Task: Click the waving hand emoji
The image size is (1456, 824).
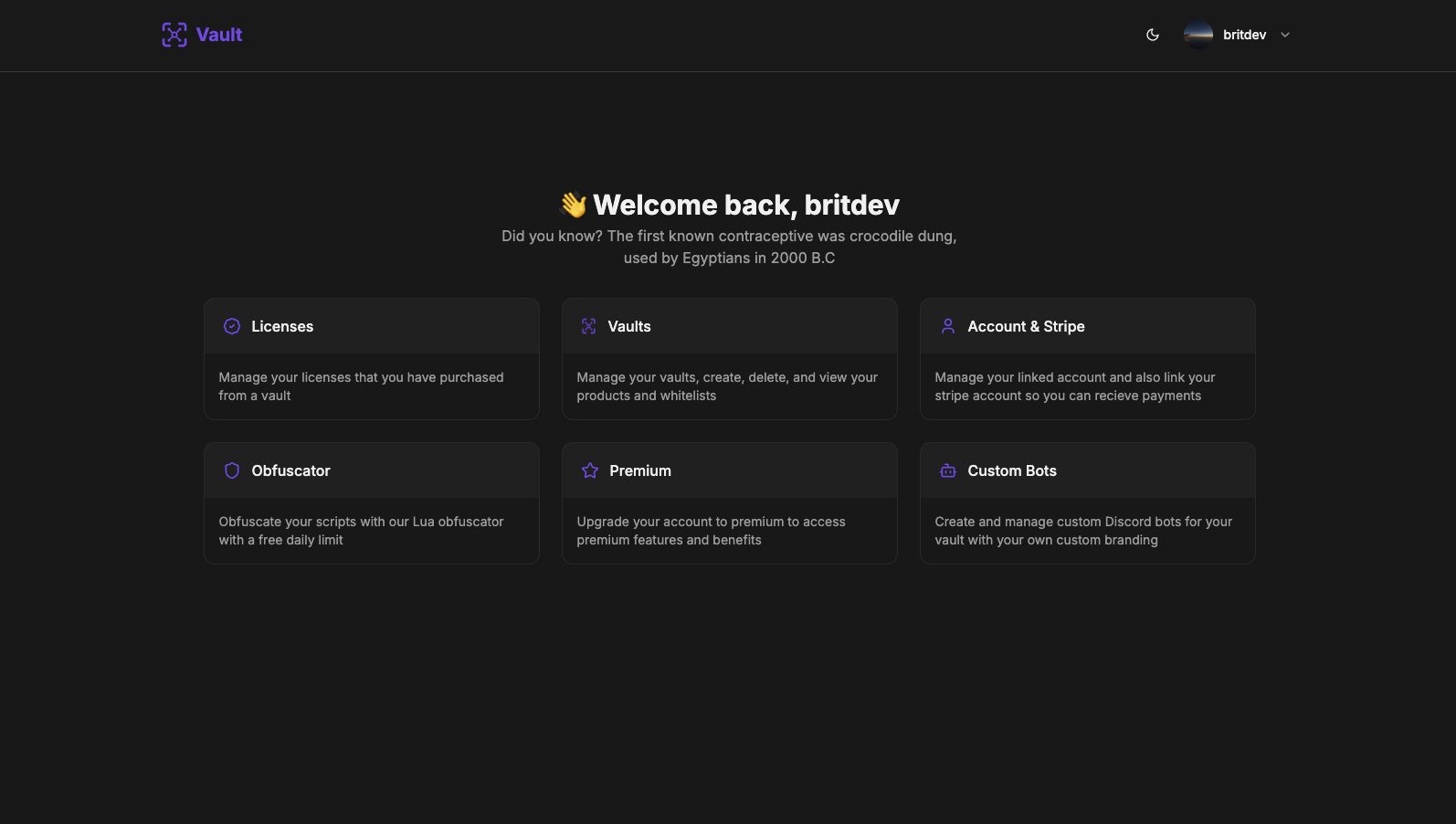Action: tap(574, 205)
